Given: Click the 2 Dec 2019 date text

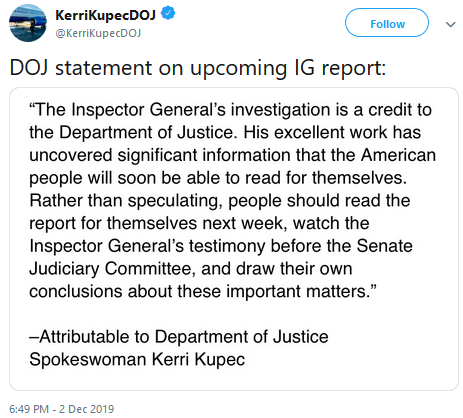Looking at the screenshot, I should [87, 409].
